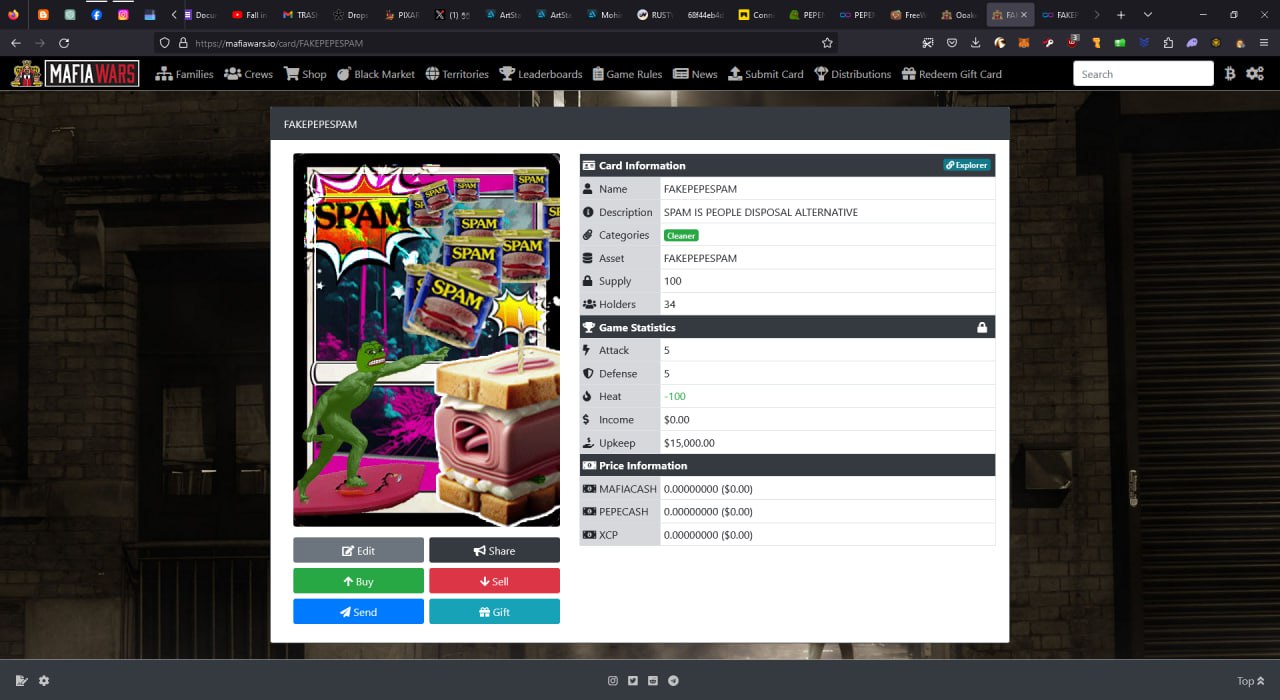Reload the page with the refresh icon
The width and height of the screenshot is (1280, 700).
64,43
